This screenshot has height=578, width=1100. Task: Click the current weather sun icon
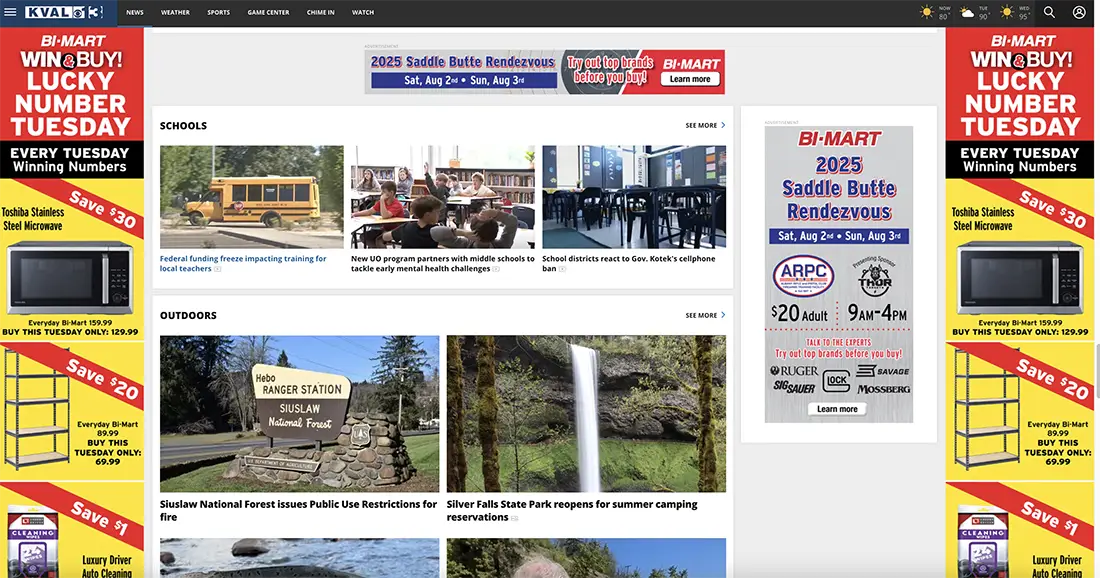(927, 12)
